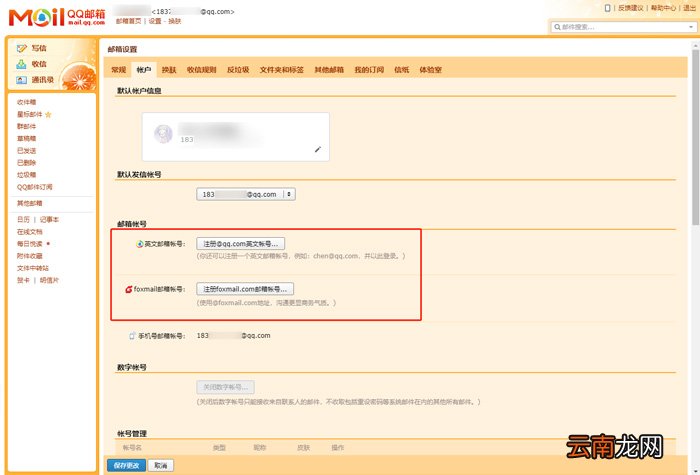Open the 信纸 tab
The image size is (700, 475).
coord(402,70)
